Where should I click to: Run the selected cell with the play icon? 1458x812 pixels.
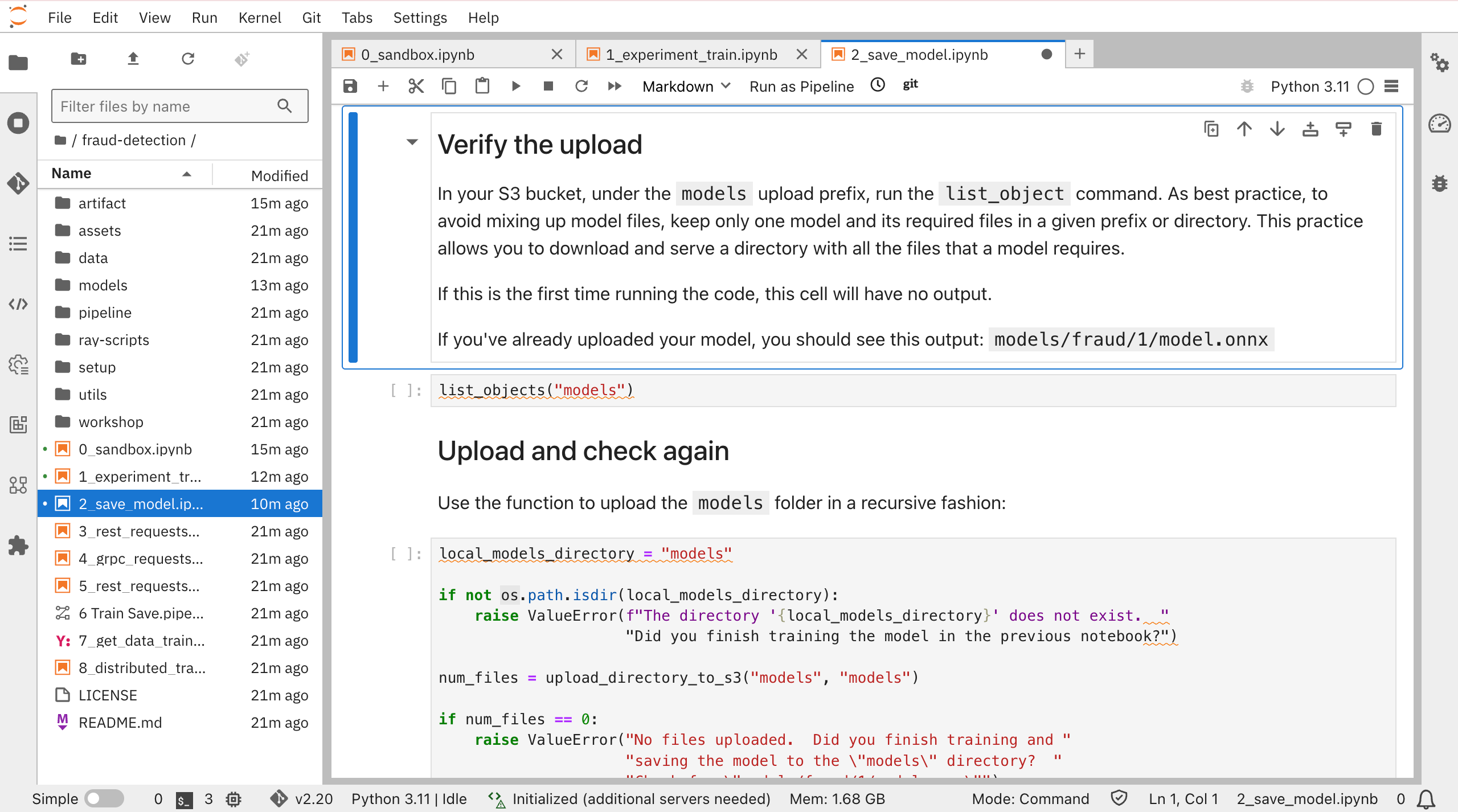click(515, 86)
